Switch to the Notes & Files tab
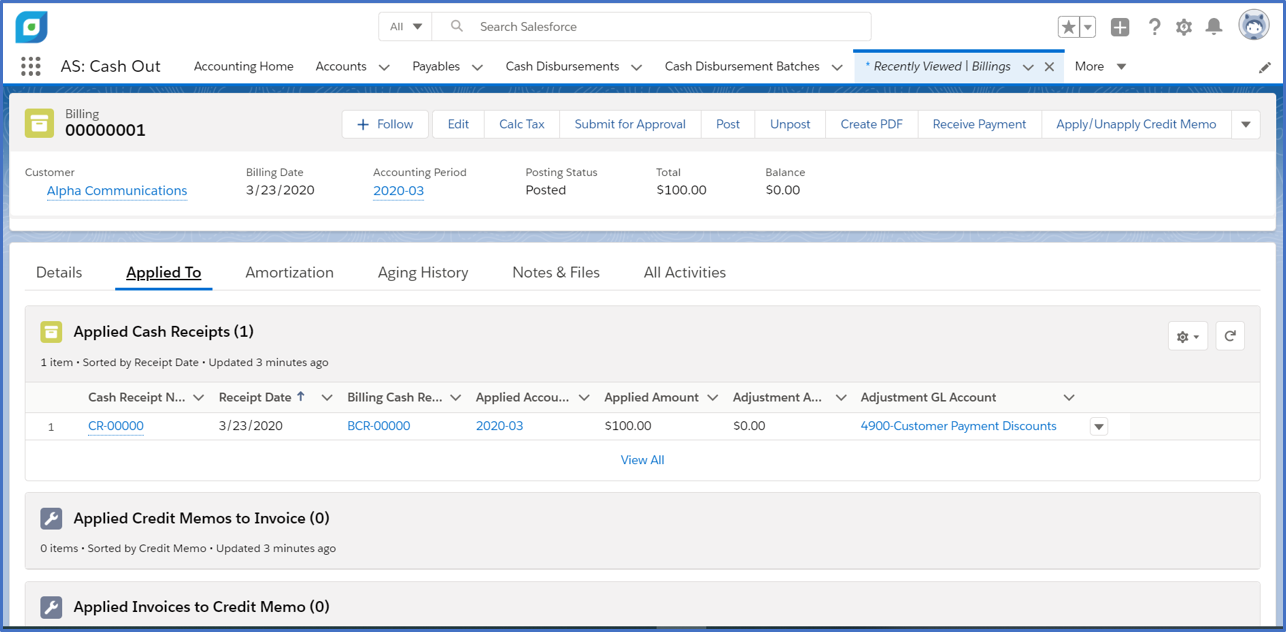Image resolution: width=1286 pixels, height=632 pixels. (x=556, y=272)
